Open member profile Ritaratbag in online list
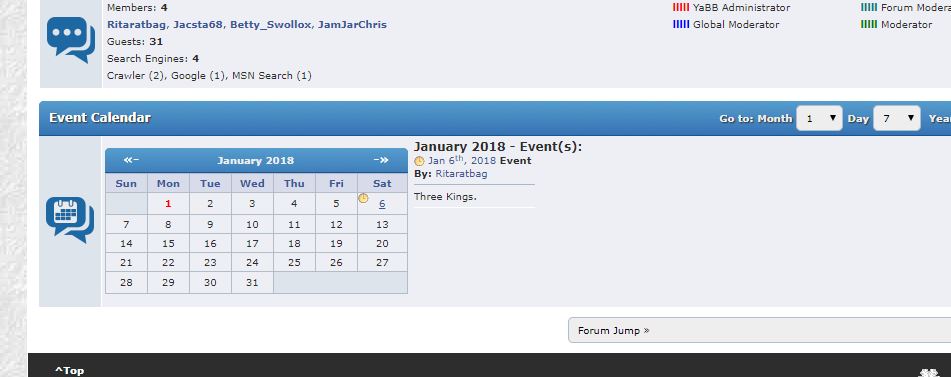Screen dimensions: 951x377 [x=136, y=25]
